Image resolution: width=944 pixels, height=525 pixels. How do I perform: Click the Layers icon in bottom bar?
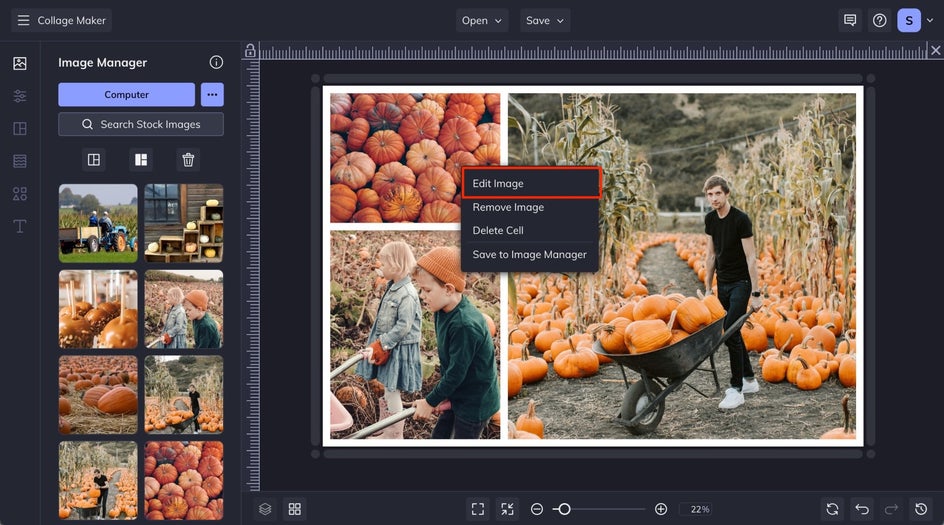(x=265, y=509)
